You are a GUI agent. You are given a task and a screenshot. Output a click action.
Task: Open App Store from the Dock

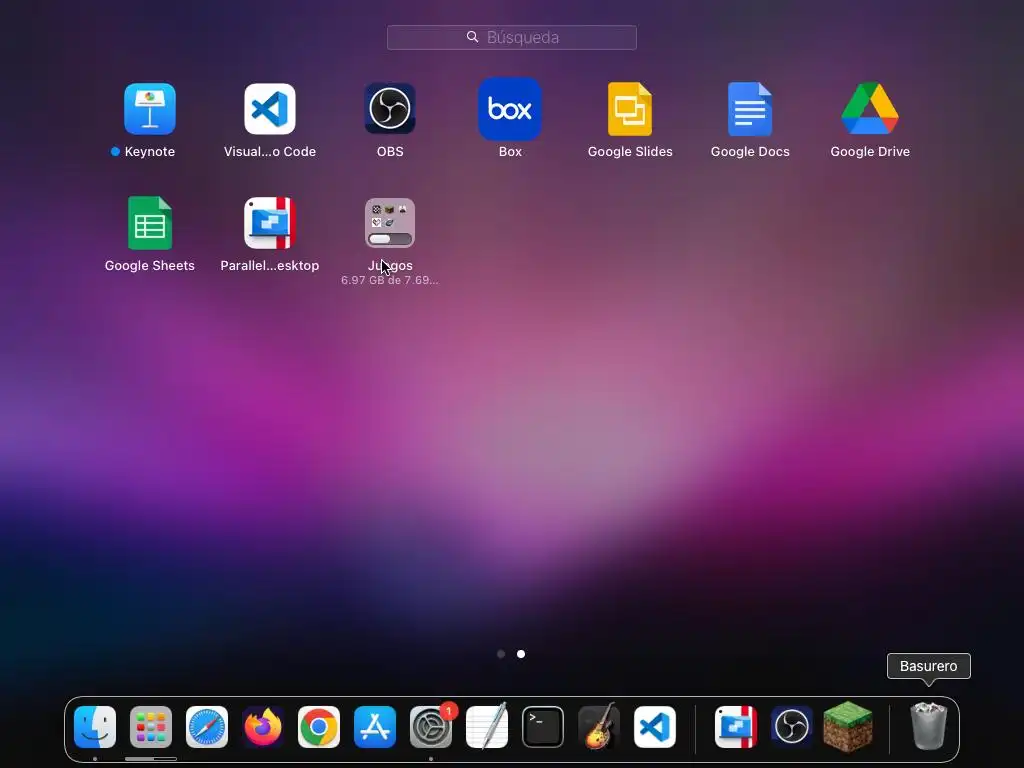pyautogui.click(x=375, y=727)
